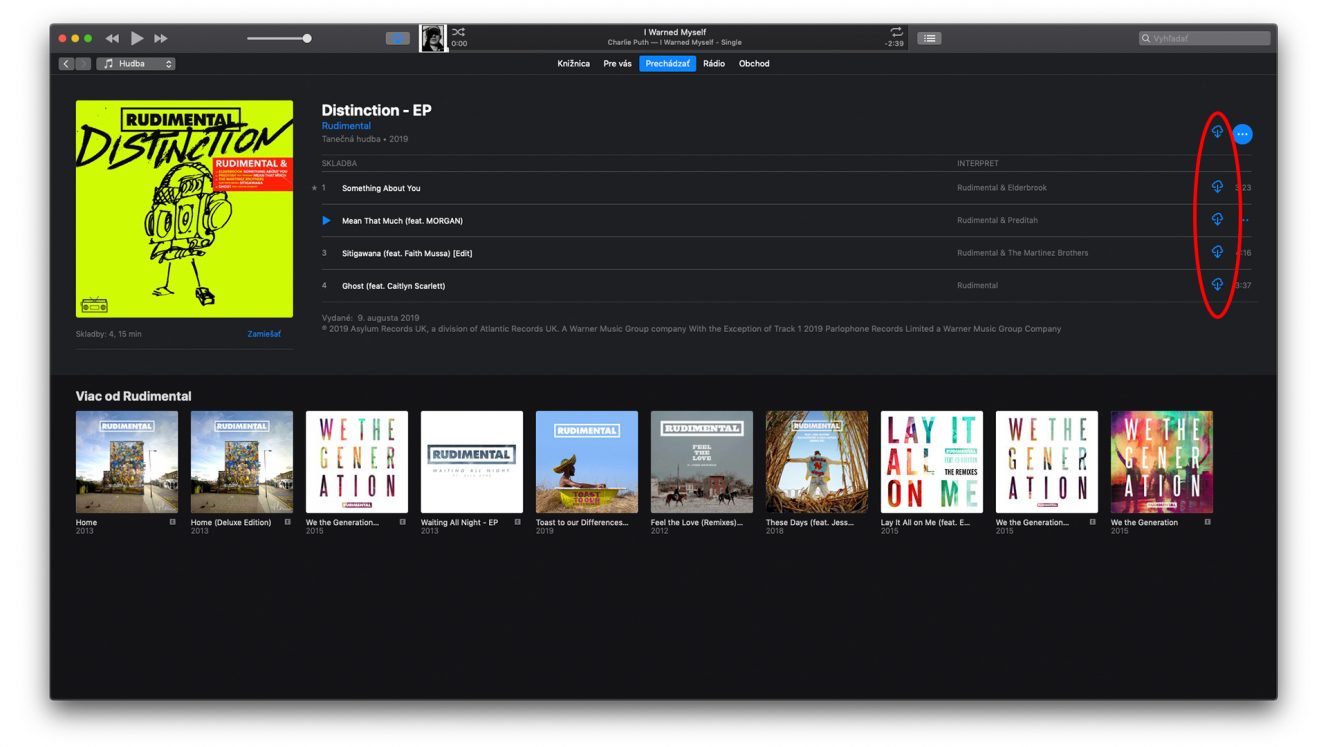Click the I Warned Myself song title
The image size is (1328, 747).
tap(675, 32)
